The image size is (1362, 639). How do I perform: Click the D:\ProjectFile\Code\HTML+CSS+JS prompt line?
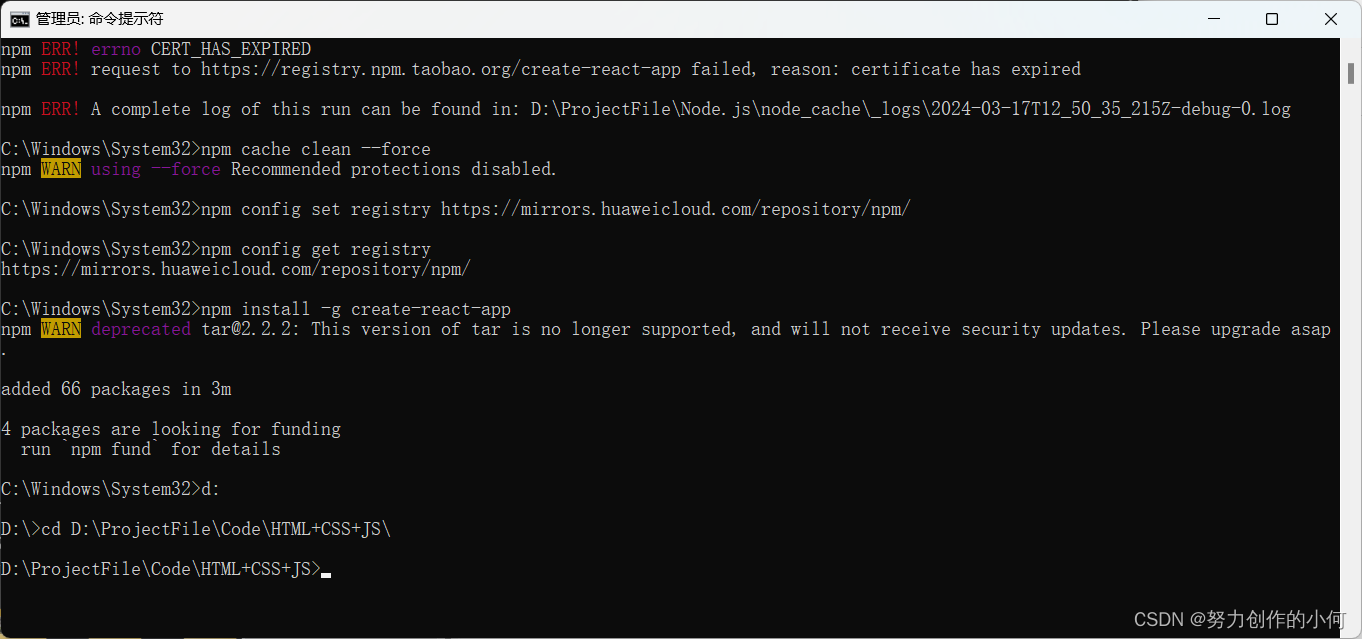click(160, 568)
